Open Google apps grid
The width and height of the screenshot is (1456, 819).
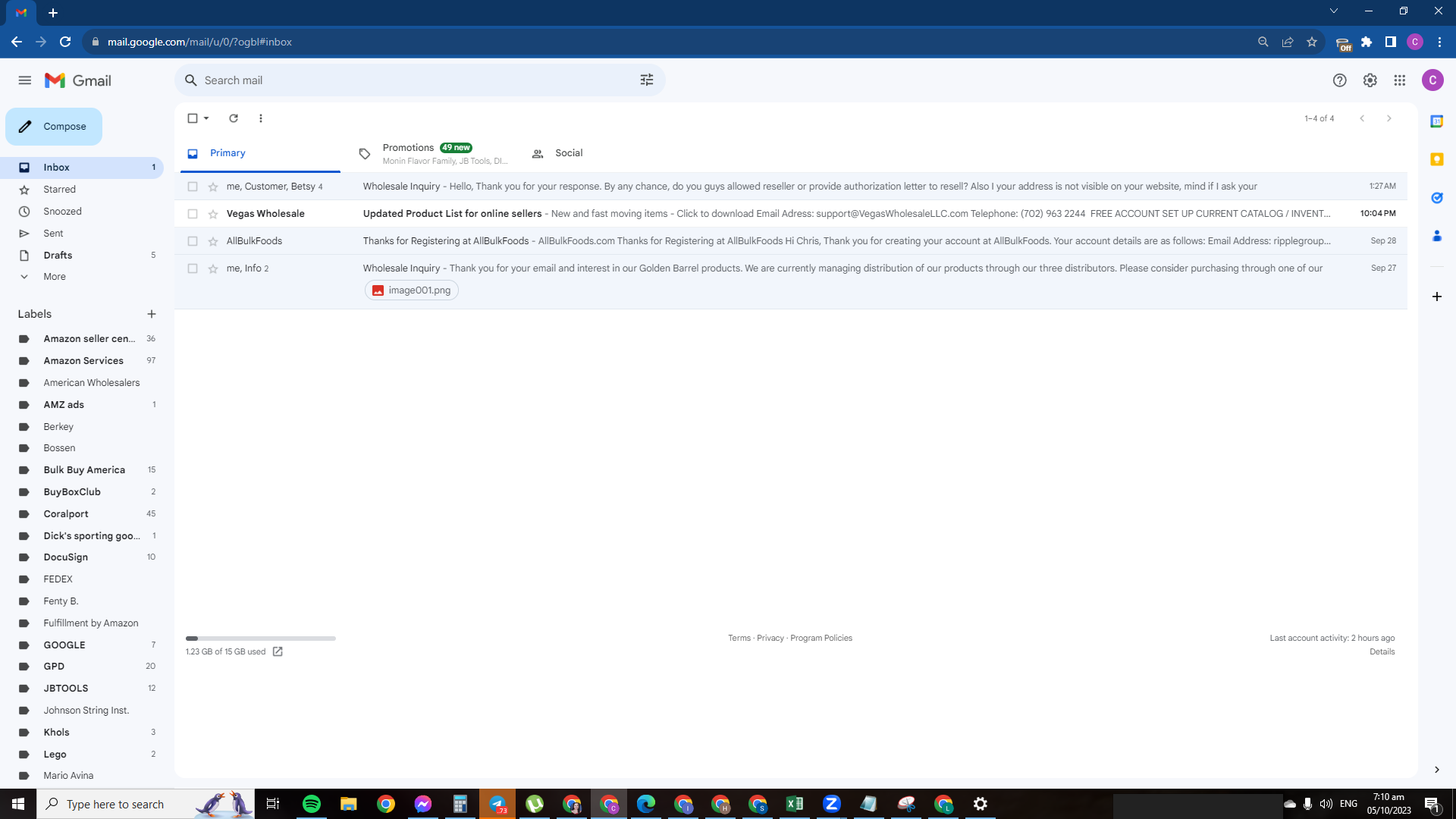click(x=1400, y=80)
